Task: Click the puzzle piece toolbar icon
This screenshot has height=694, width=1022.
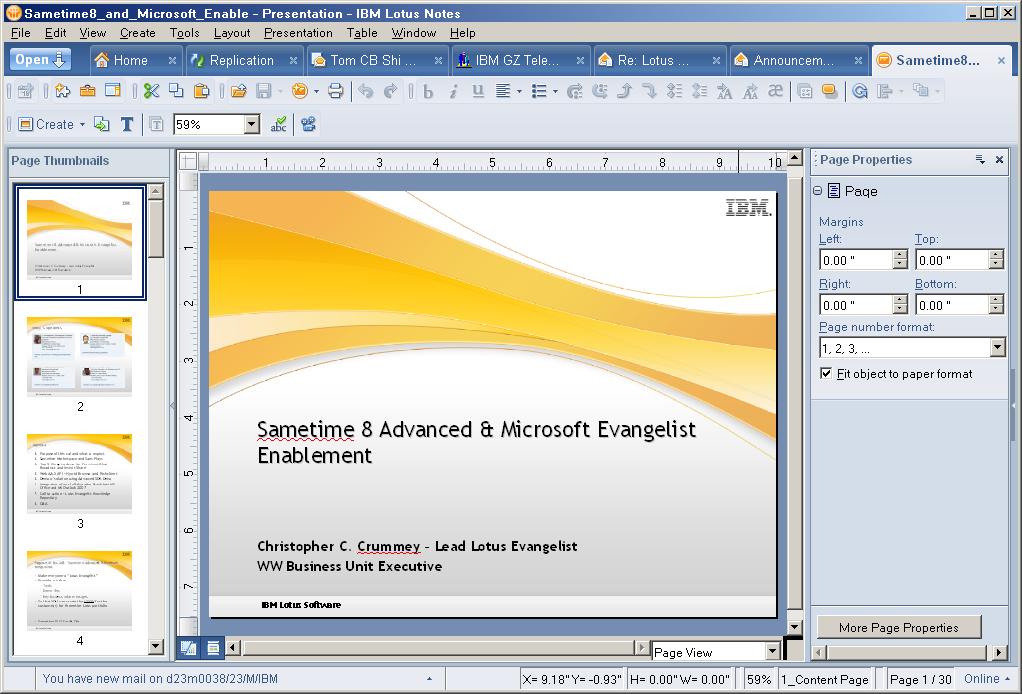Action: [x=63, y=91]
